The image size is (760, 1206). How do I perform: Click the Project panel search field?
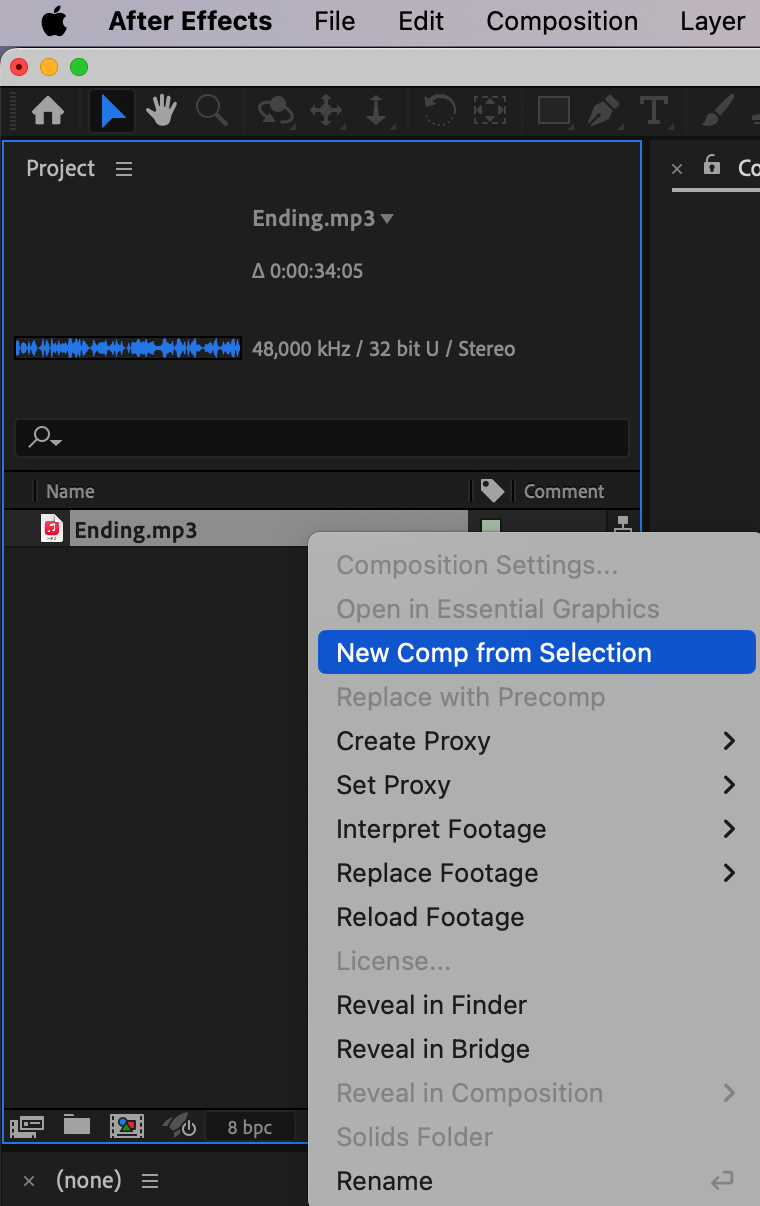tap(322, 437)
